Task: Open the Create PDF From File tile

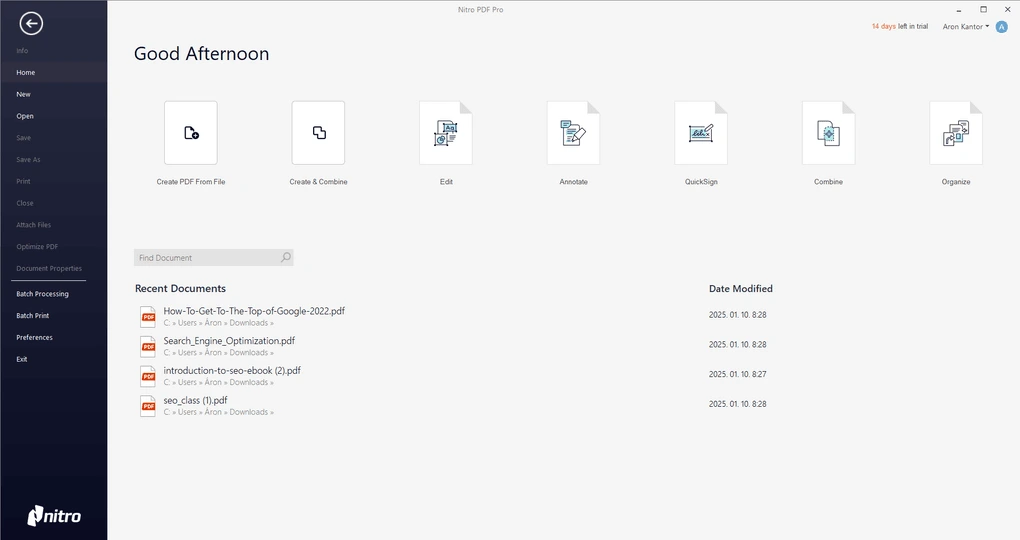Action: (x=191, y=133)
